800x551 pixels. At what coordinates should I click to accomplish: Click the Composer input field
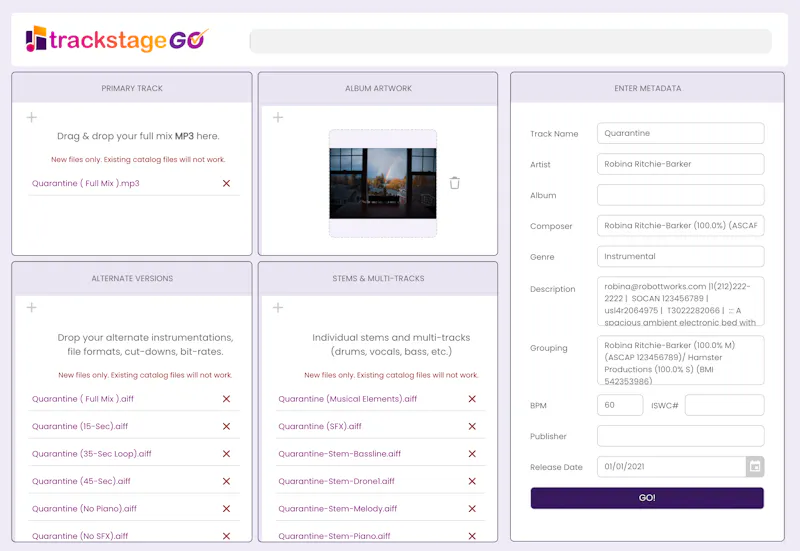pyautogui.click(x=681, y=226)
